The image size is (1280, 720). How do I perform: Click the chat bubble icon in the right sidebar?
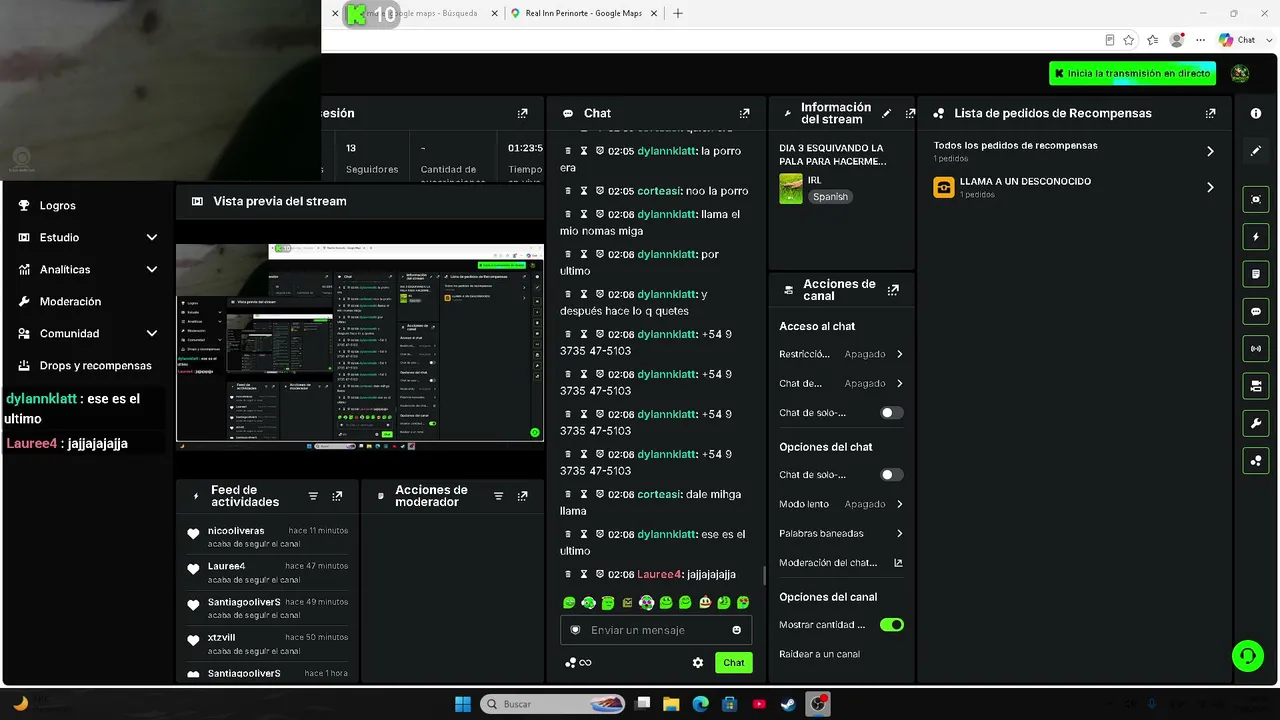click(x=1256, y=311)
